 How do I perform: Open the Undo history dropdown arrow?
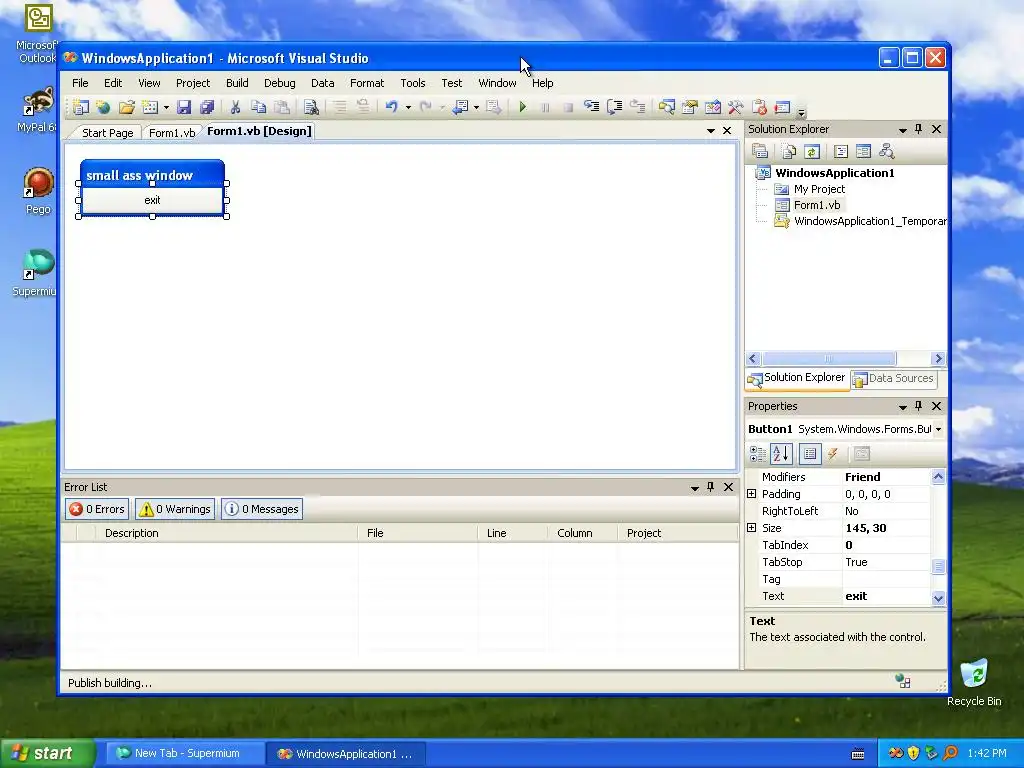point(408,107)
